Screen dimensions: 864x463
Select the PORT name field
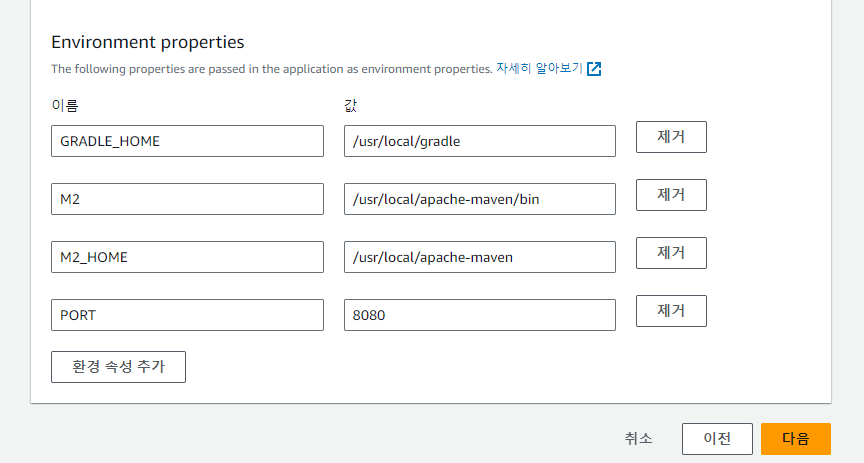coord(187,315)
